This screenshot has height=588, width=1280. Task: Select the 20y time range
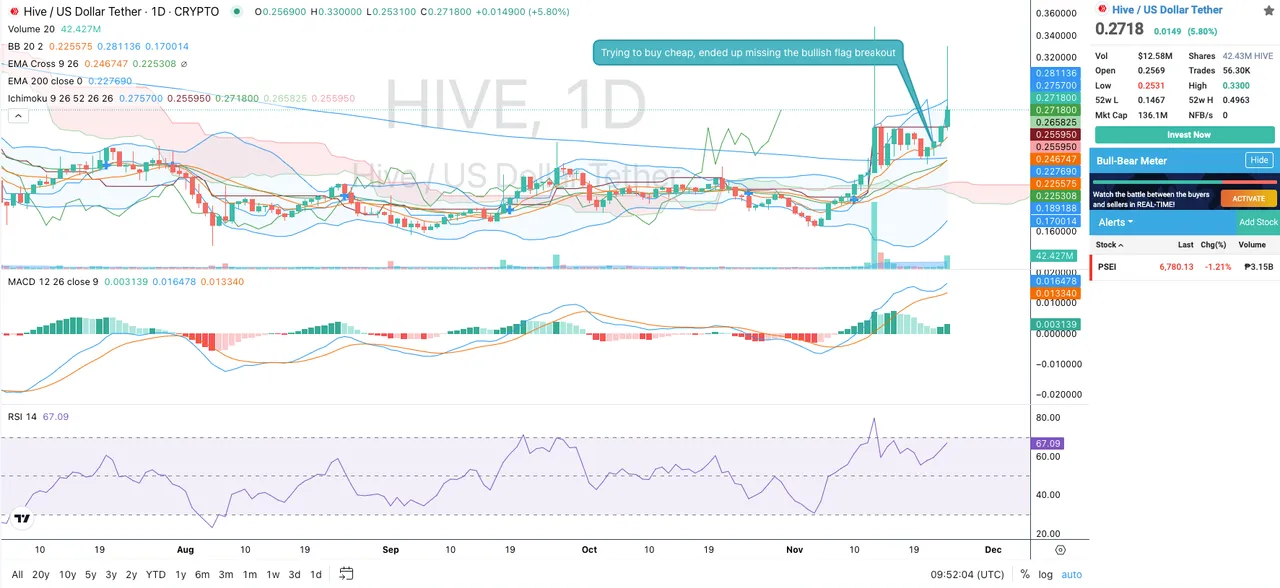41,574
